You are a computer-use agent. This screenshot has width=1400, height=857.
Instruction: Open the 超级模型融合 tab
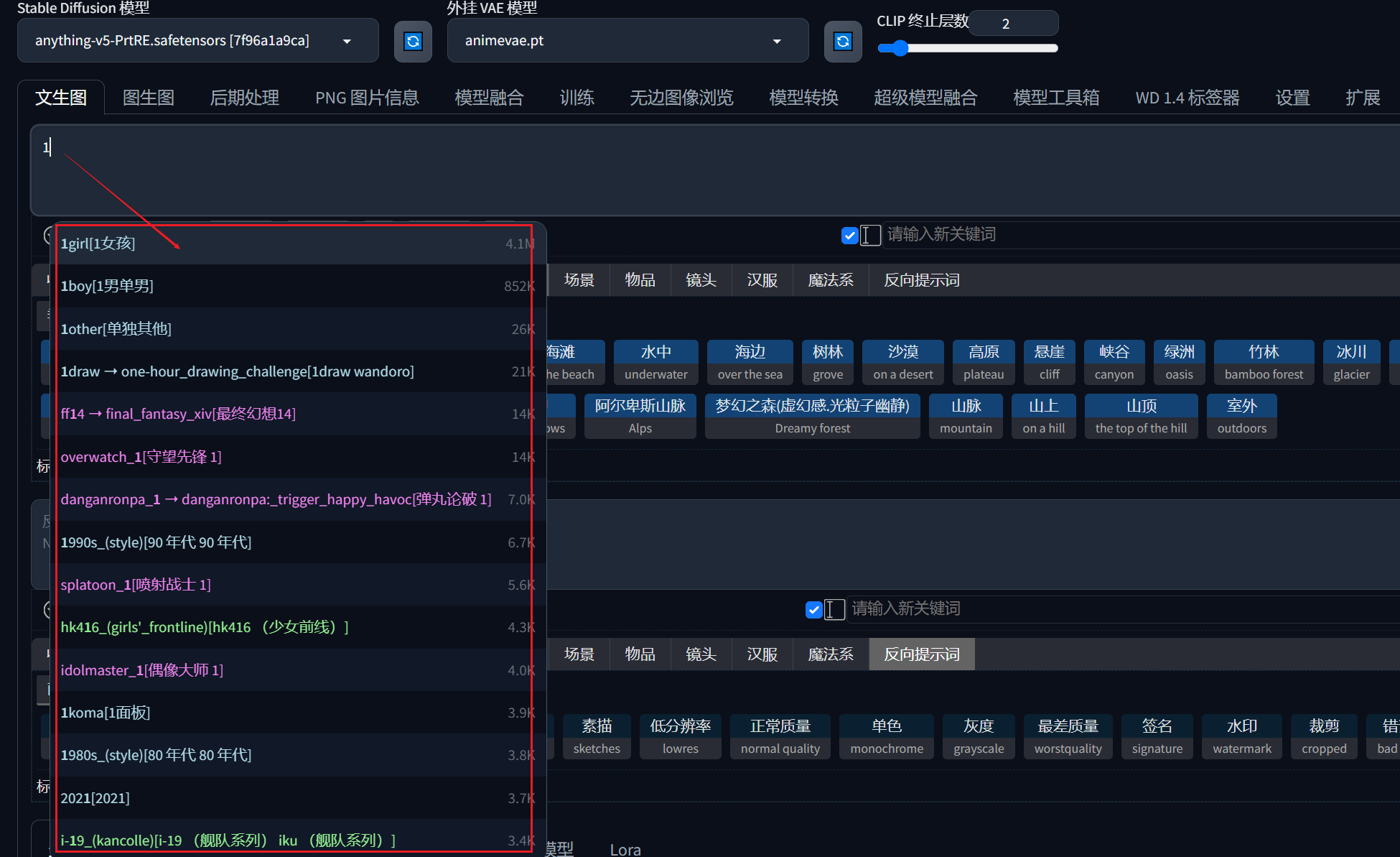(925, 98)
